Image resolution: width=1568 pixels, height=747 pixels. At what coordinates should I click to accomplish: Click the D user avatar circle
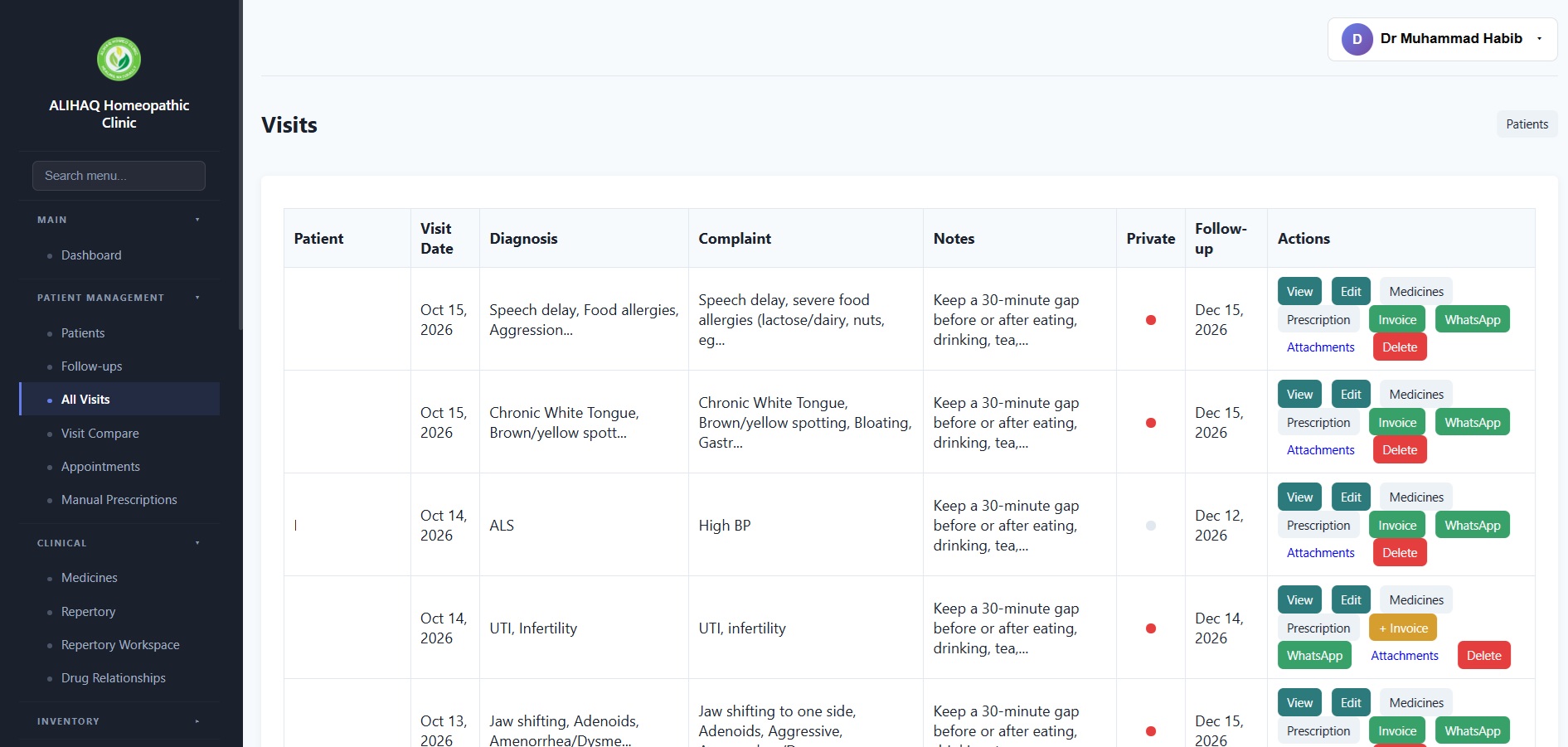click(x=1357, y=39)
